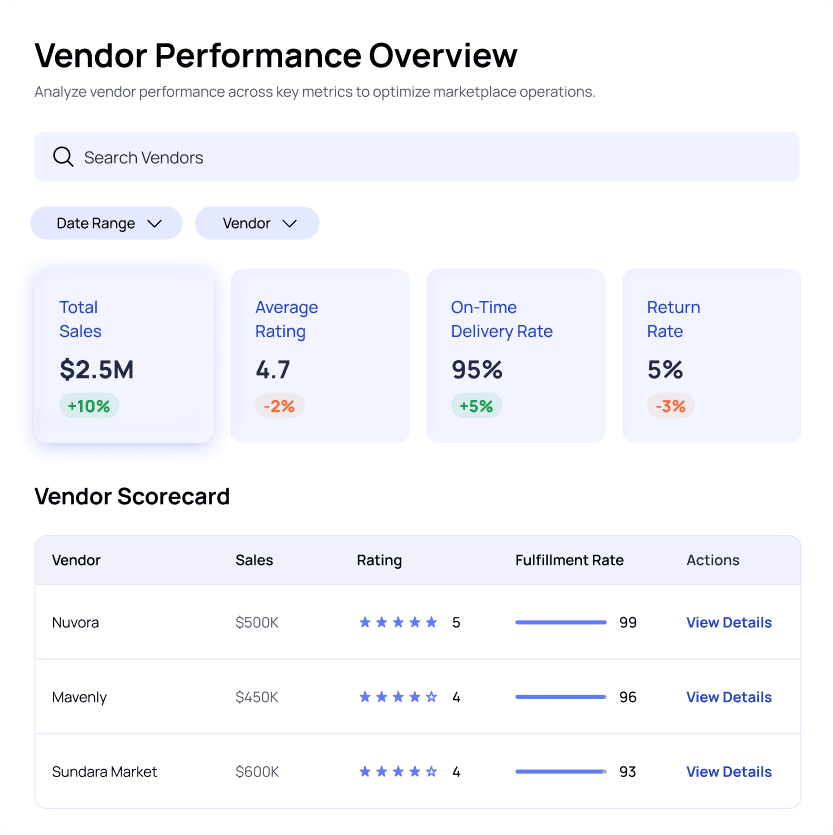The height and width of the screenshot is (835, 833).
Task: Select the Return Rate summary card
Action: (x=711, y=355)
